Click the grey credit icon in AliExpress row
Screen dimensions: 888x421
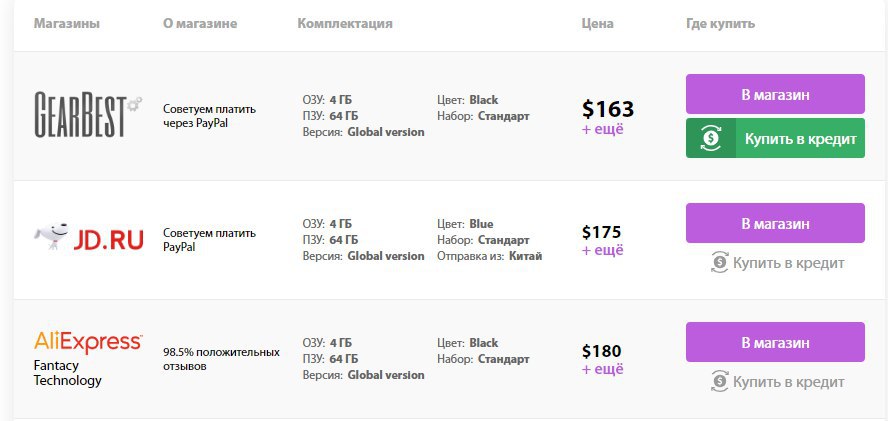point(719,382)
